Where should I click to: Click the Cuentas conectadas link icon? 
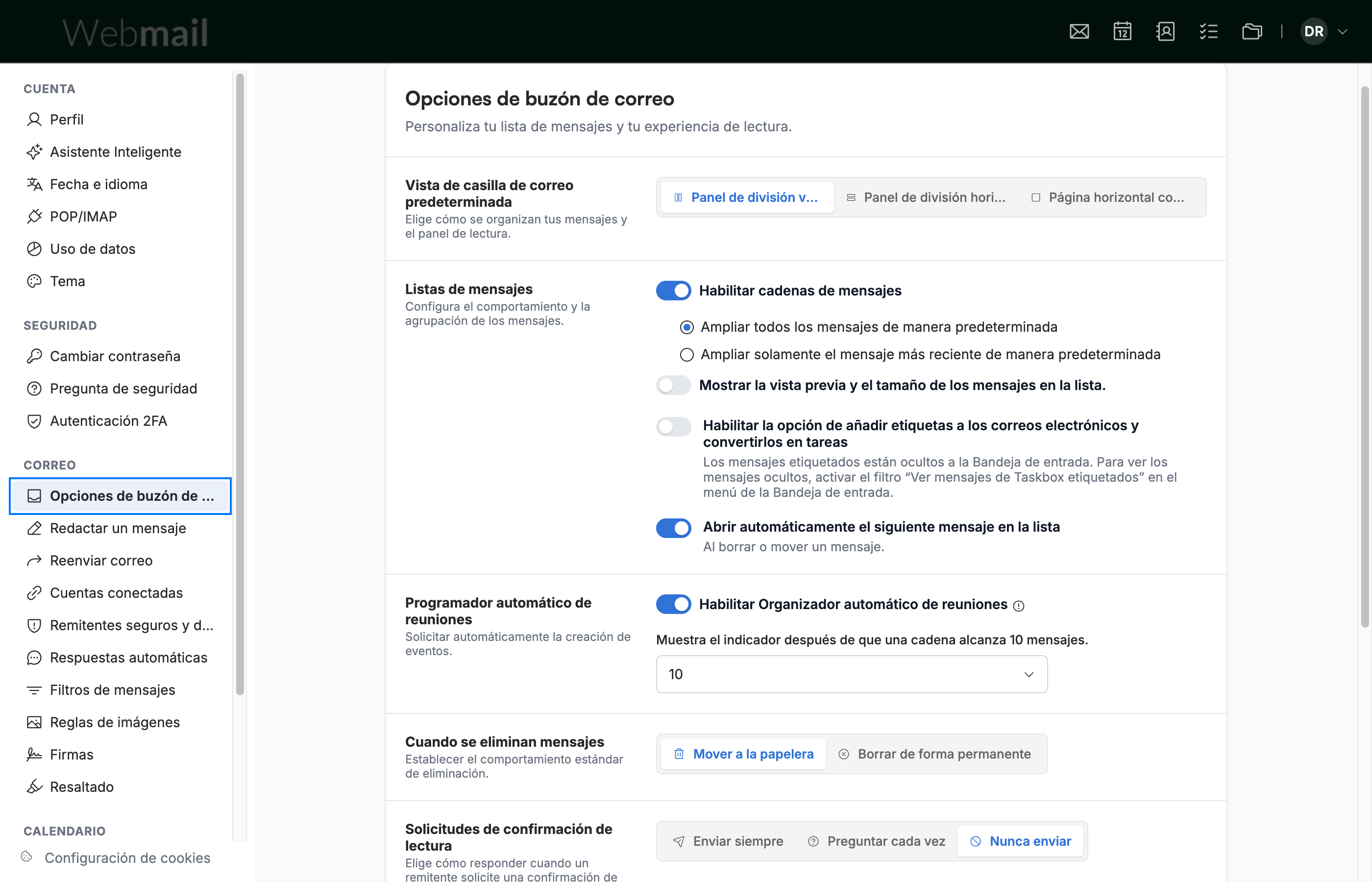point(34,593)
